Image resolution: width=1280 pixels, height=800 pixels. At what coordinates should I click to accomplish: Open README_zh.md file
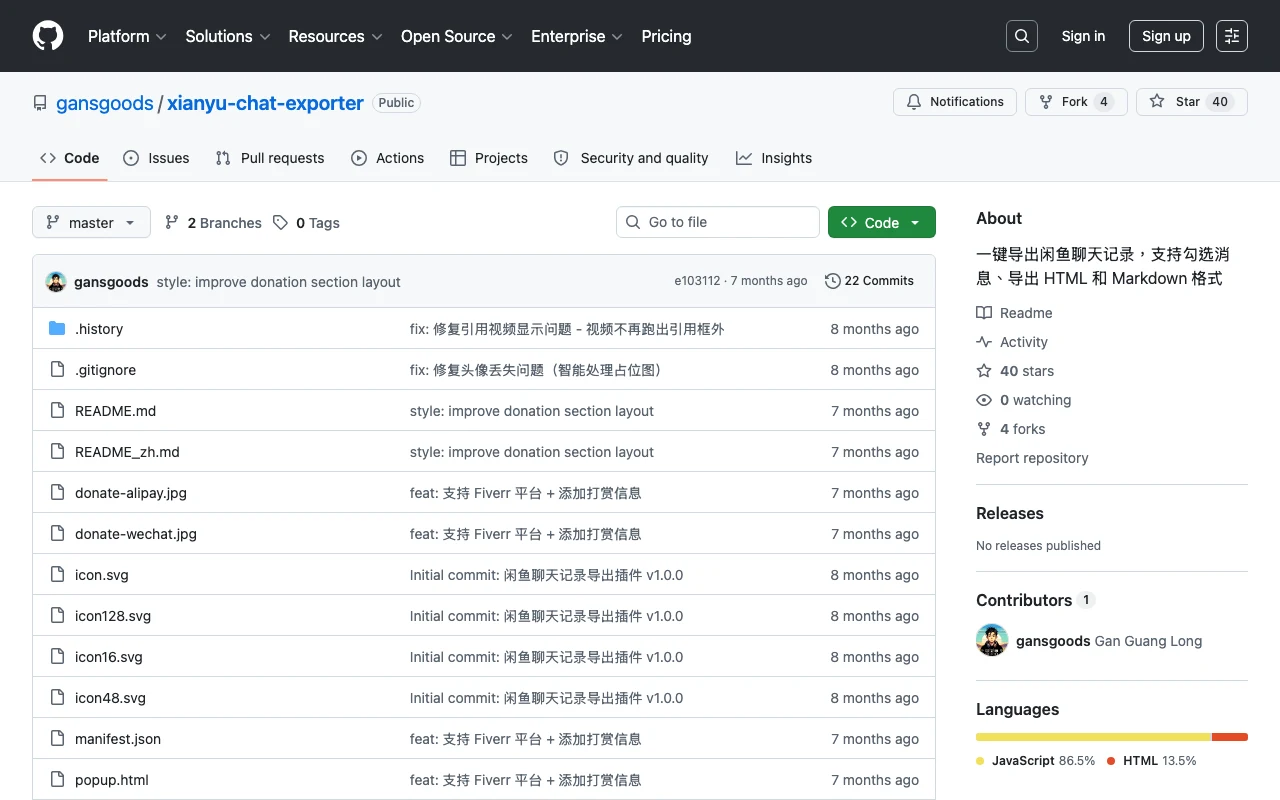point(127,452)
